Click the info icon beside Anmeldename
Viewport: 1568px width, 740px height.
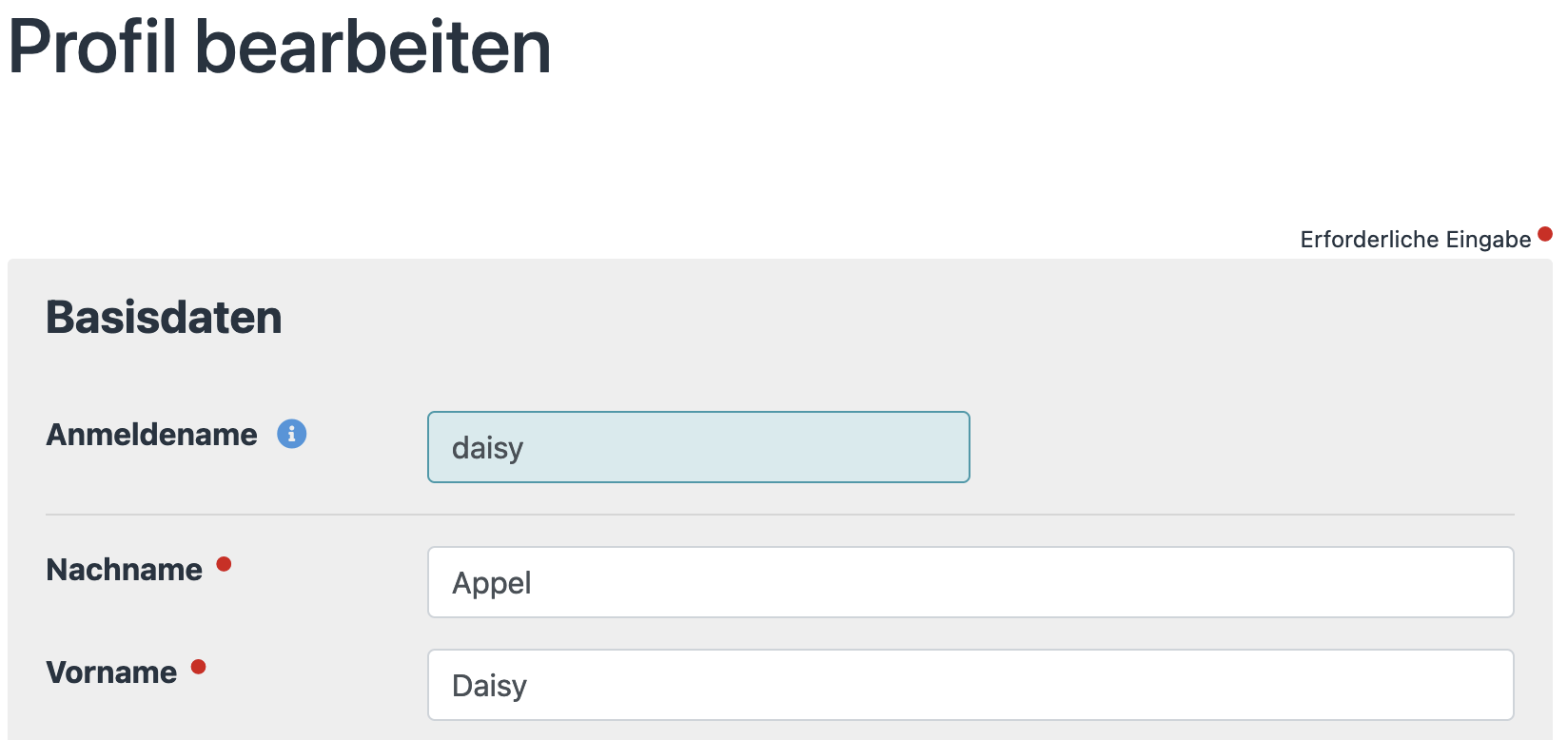(292, 434)
